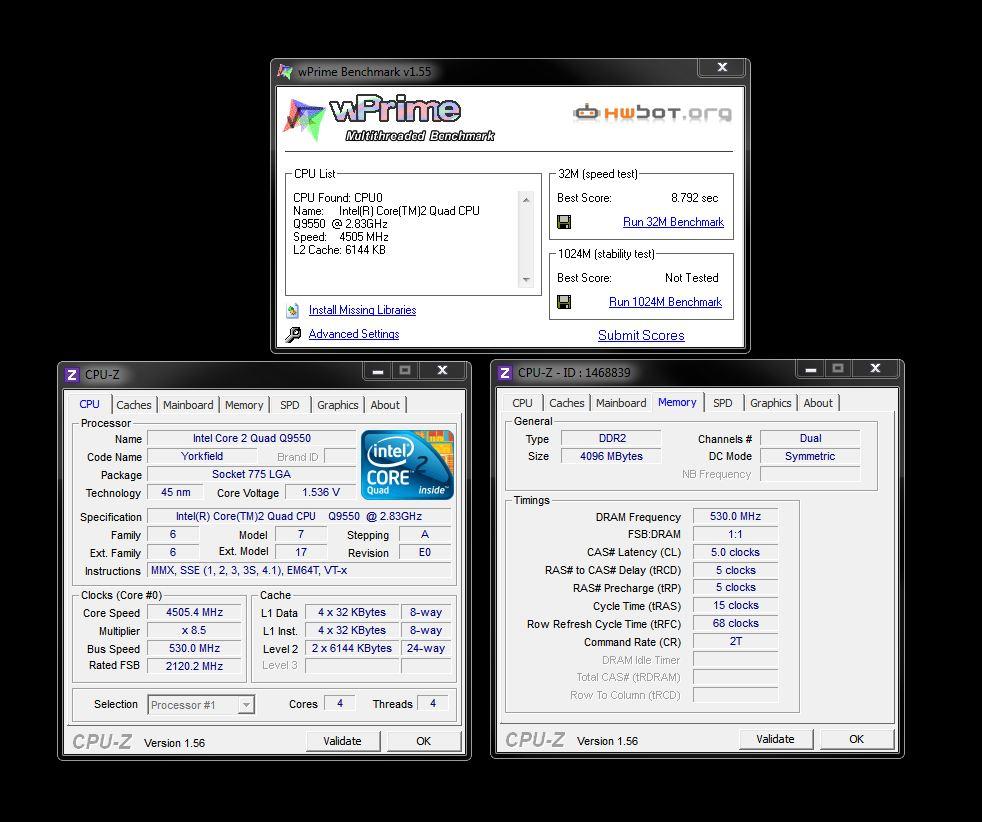Open CPU tab in CPU-Z ID 1468839 window
This screenshot has height=822, width=982.
pos(522,403)
